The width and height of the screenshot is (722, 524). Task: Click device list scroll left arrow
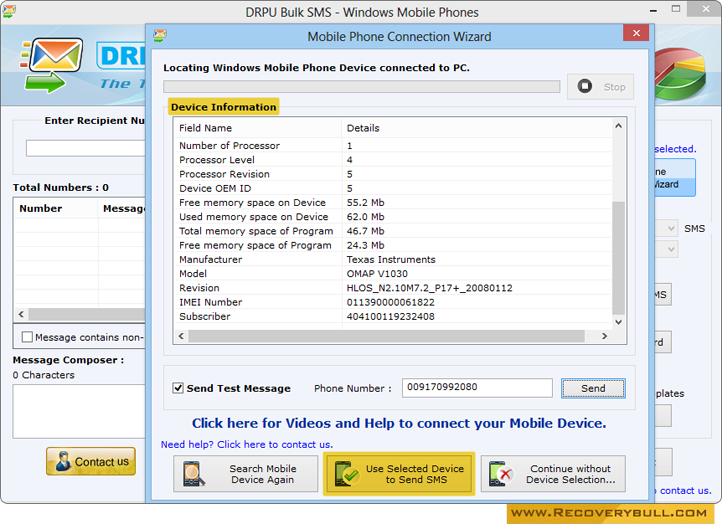coord(181,336)
